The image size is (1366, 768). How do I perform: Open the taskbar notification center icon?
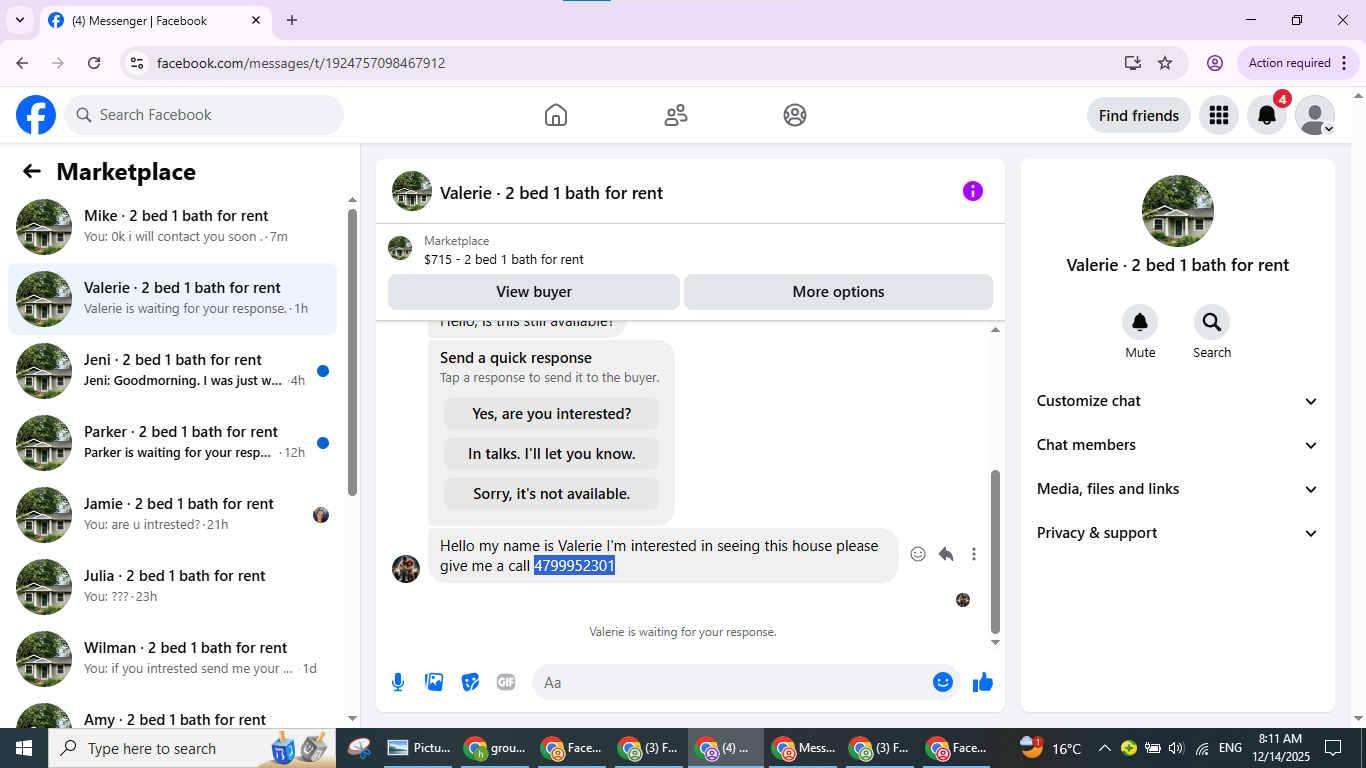click(x=1333, y=748)
